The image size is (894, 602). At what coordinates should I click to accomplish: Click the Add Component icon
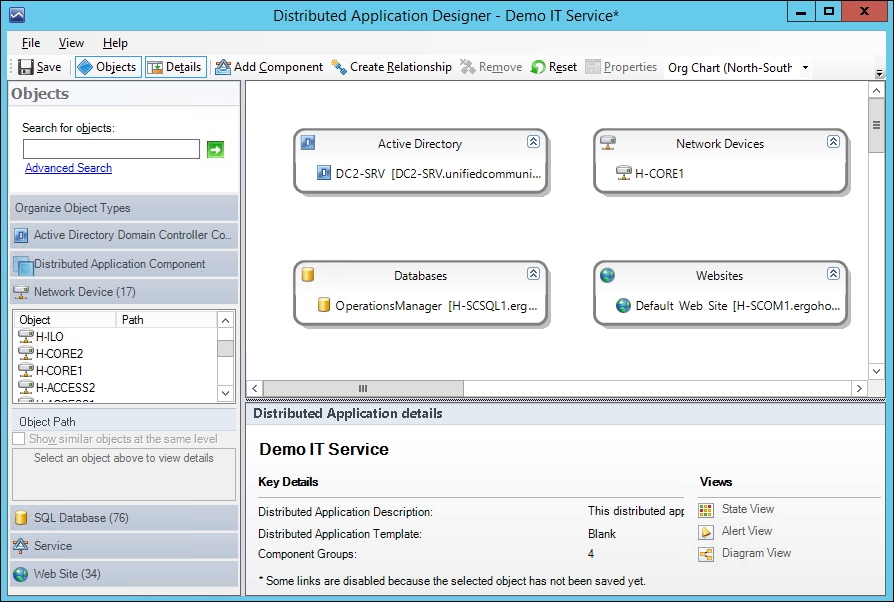tap(223, 67)
